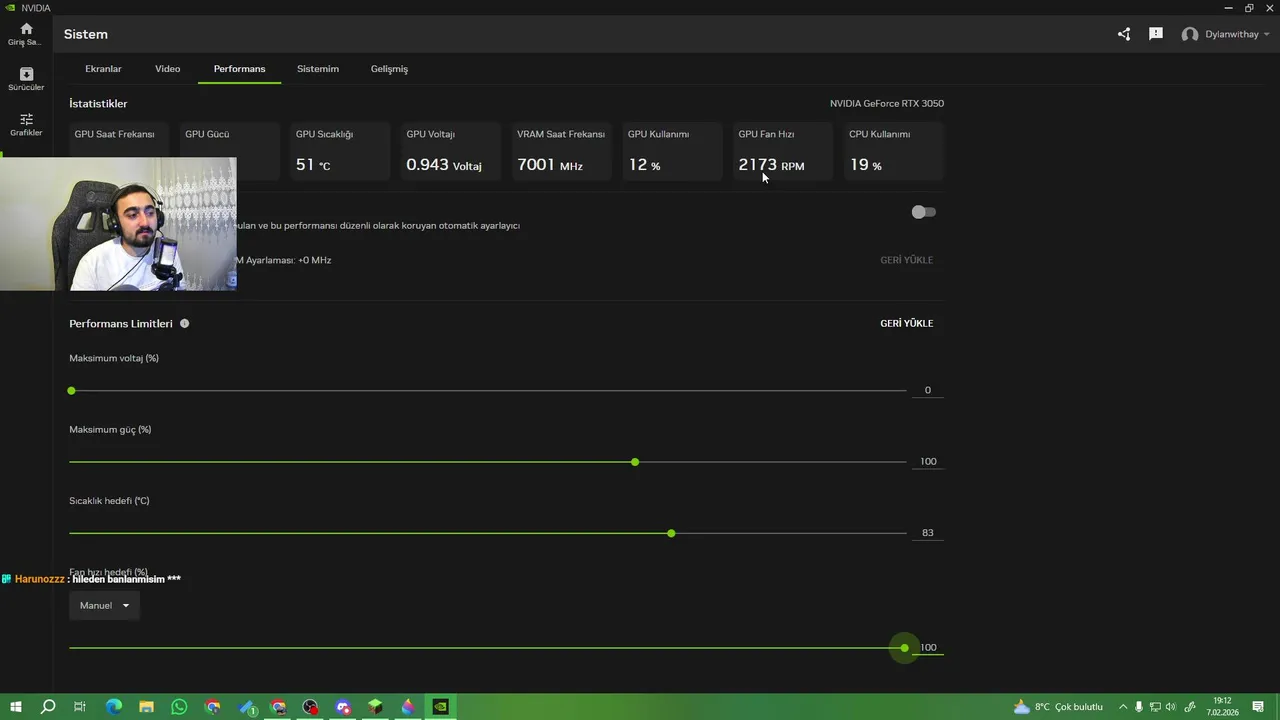The height and width of the screenshot is (720, 1280).
Task: Click the Sıcaklık hedefi slider handle
Action: coord(671,533)
